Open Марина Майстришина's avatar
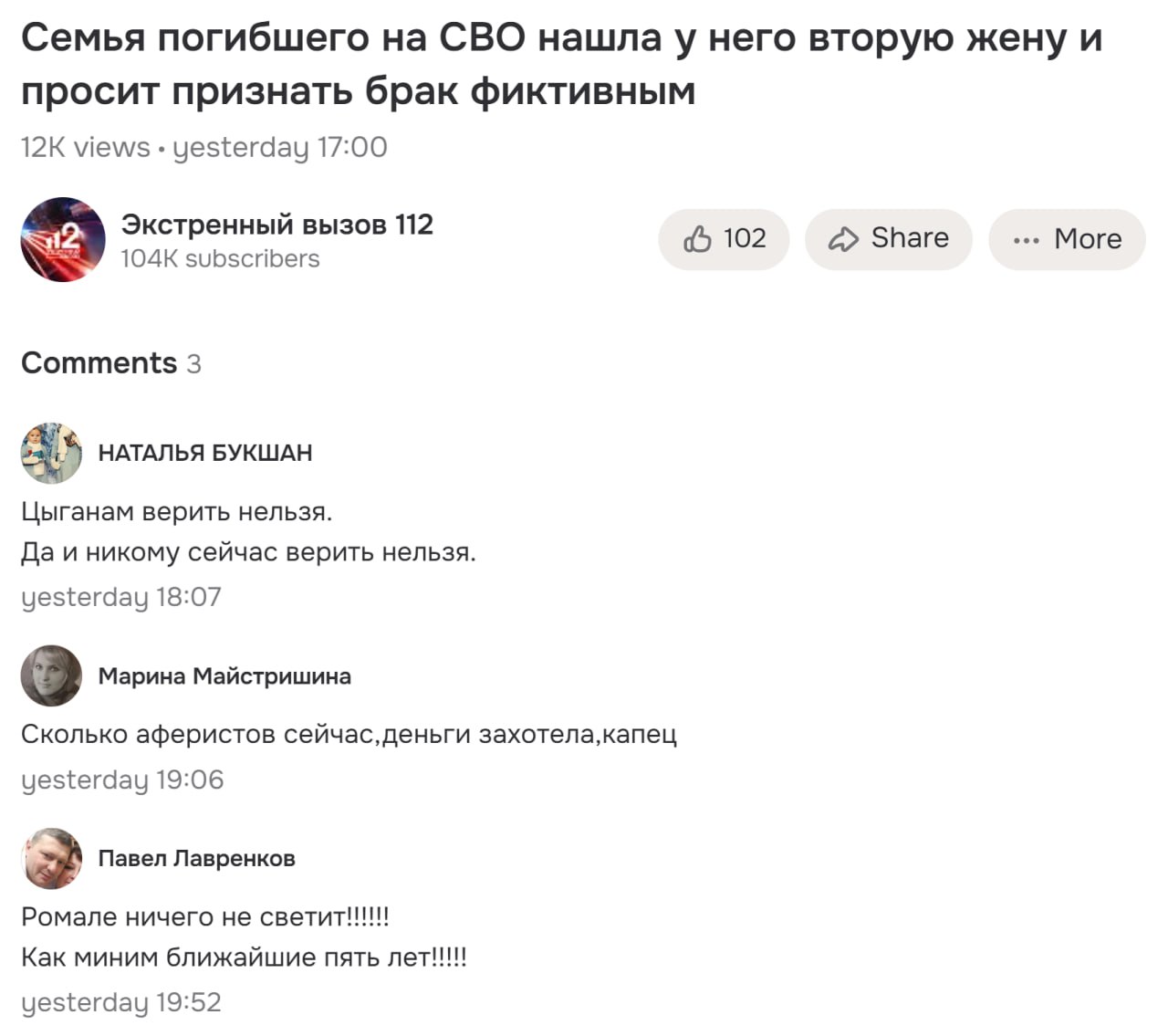The height and width of the screenshot is (1036, 1168). pos(51,675)
